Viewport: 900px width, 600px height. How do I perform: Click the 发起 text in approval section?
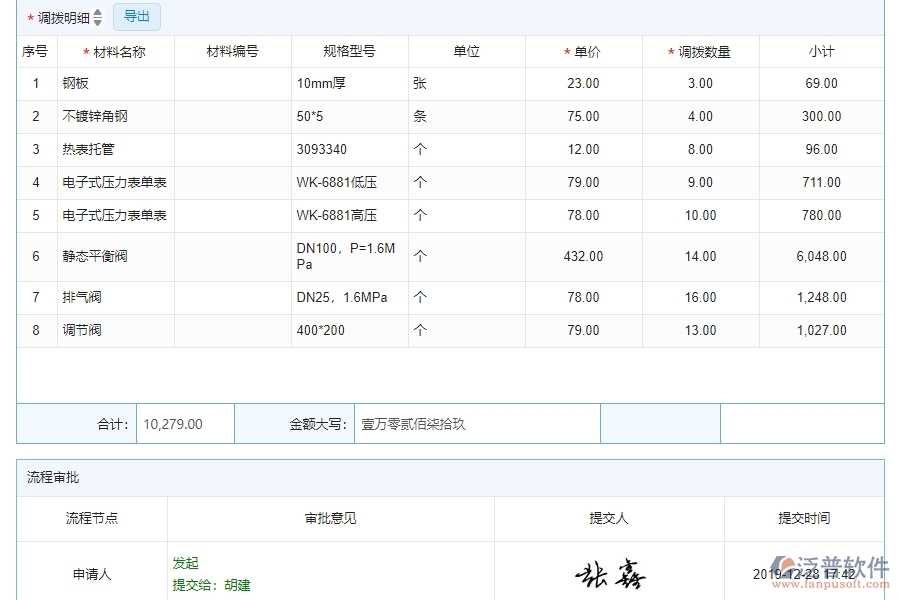click(186, 563)
